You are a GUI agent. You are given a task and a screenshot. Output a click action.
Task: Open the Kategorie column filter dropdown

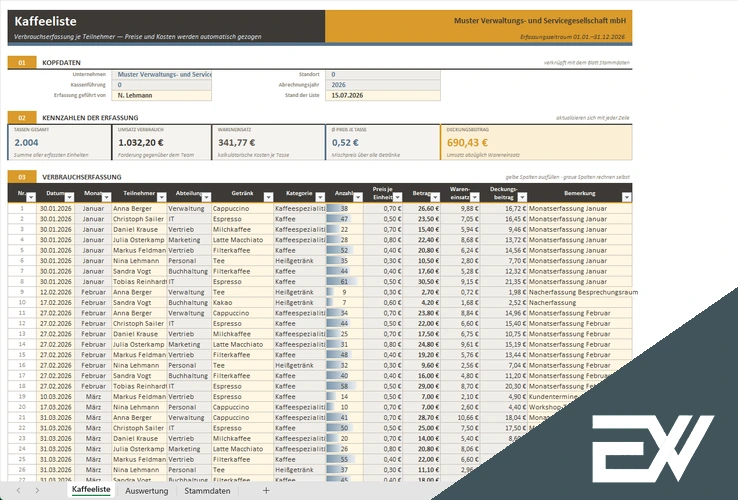click(x=320, y=197)
